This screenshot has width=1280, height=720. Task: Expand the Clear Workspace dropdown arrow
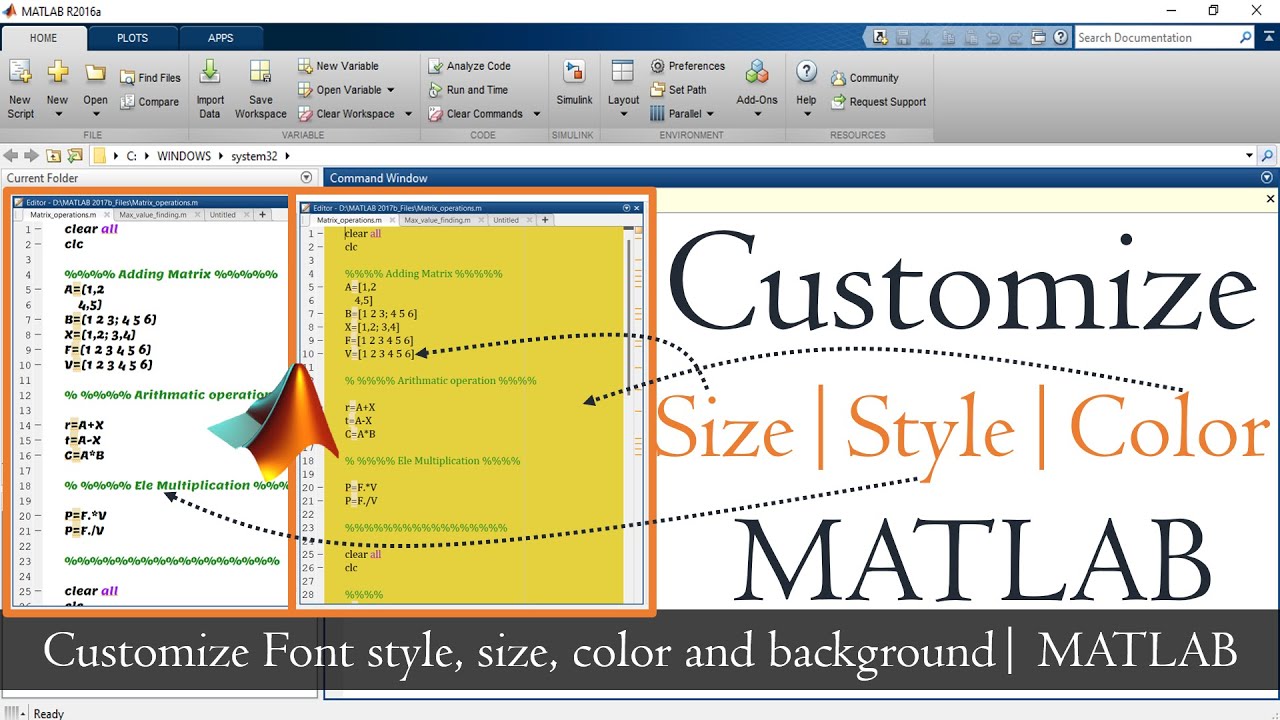(x=407, y=114)
